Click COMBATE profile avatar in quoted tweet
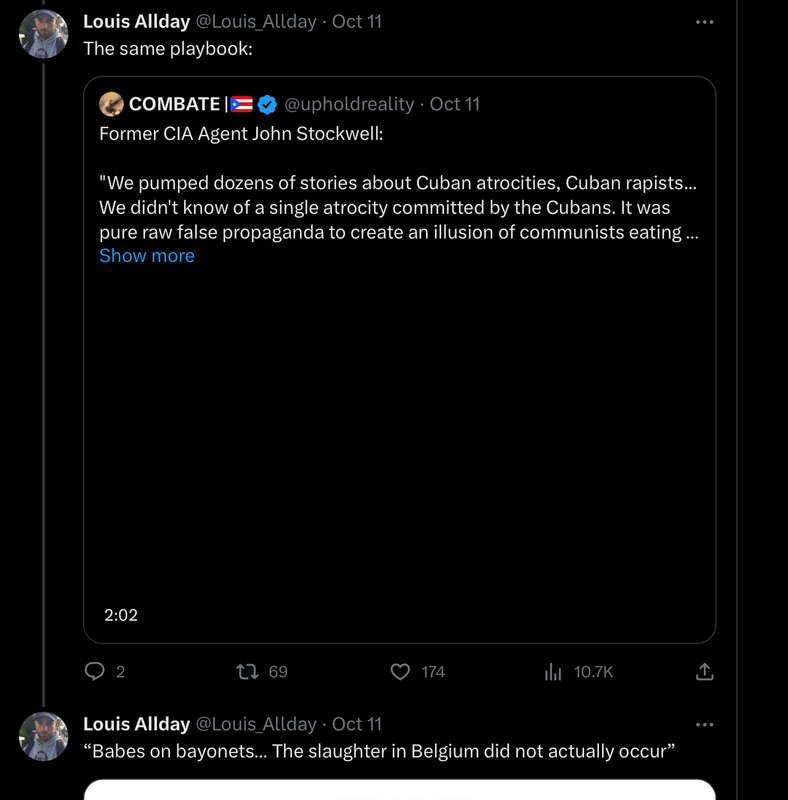 tap(112, 104)
